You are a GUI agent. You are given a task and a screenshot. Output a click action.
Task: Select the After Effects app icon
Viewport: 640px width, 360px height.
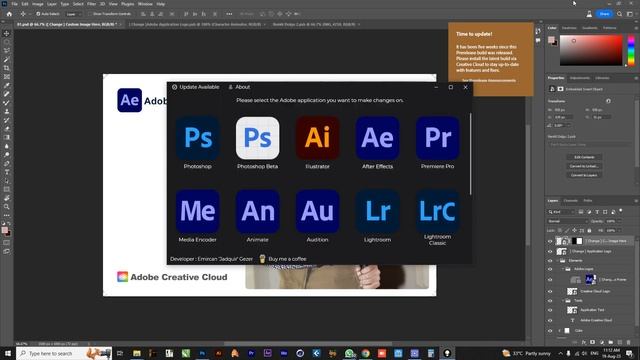[x=378, y=138]
